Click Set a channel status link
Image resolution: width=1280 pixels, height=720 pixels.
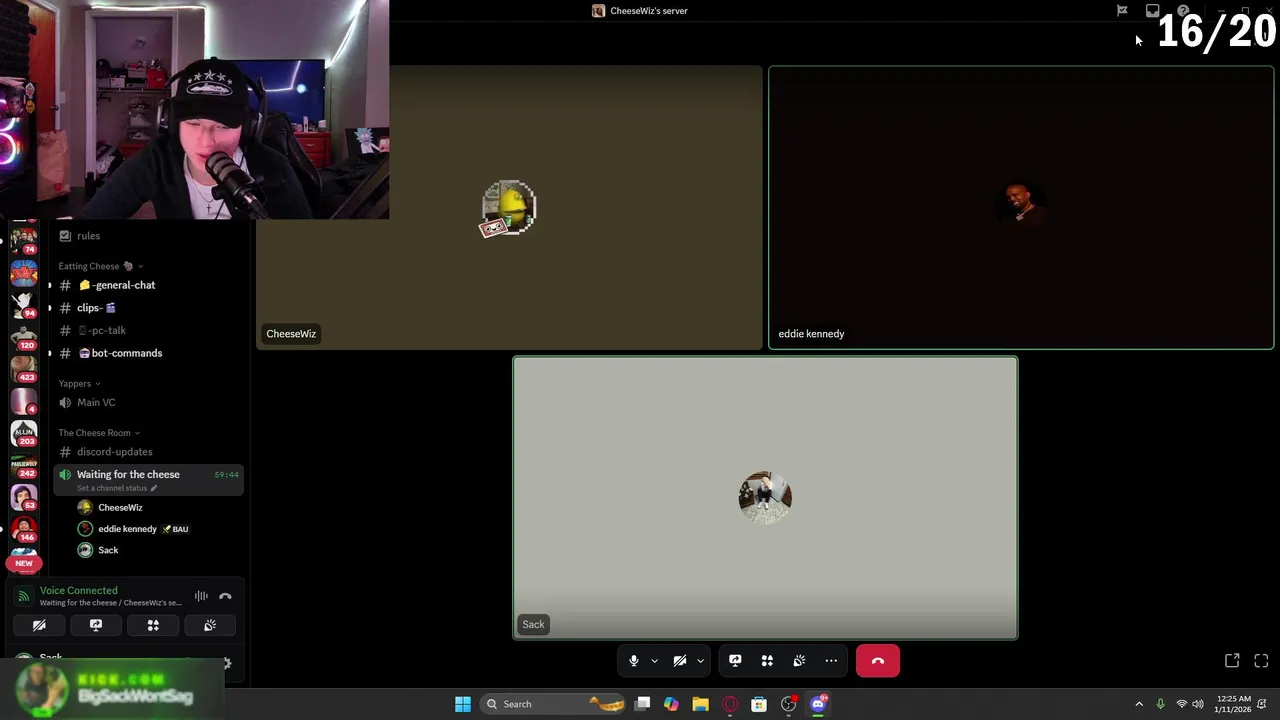(117, 488)
